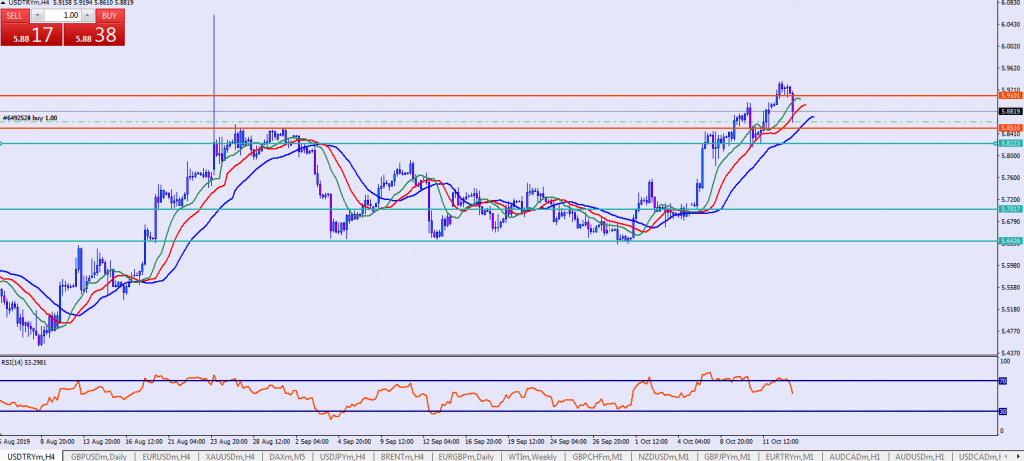Collapse the one-click trading panel triangle
The image size is (1024, 461).
click(4, 5)
